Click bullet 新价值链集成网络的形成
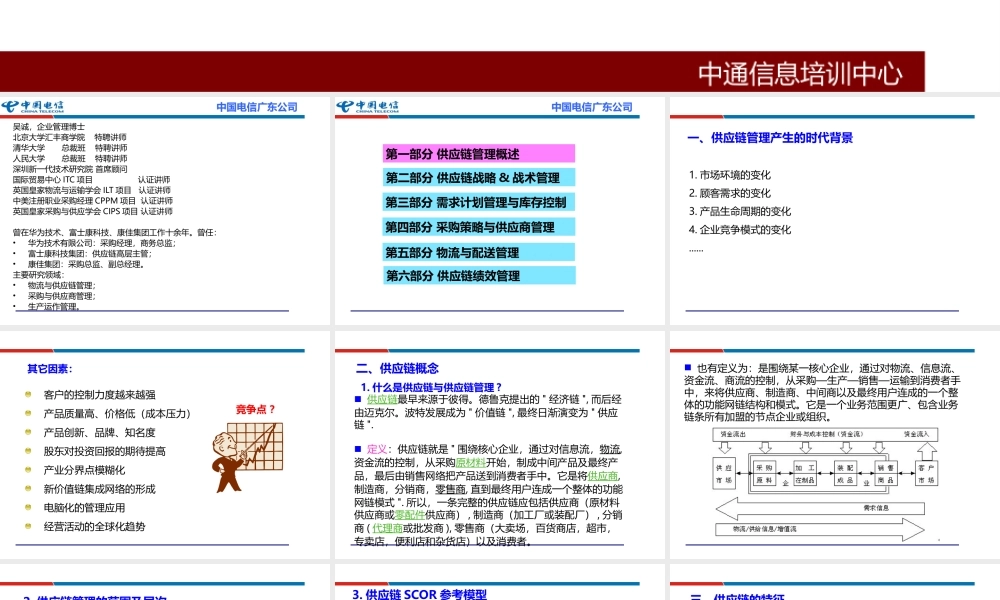This screenshot has height=600, width=1000. point(99,488)
